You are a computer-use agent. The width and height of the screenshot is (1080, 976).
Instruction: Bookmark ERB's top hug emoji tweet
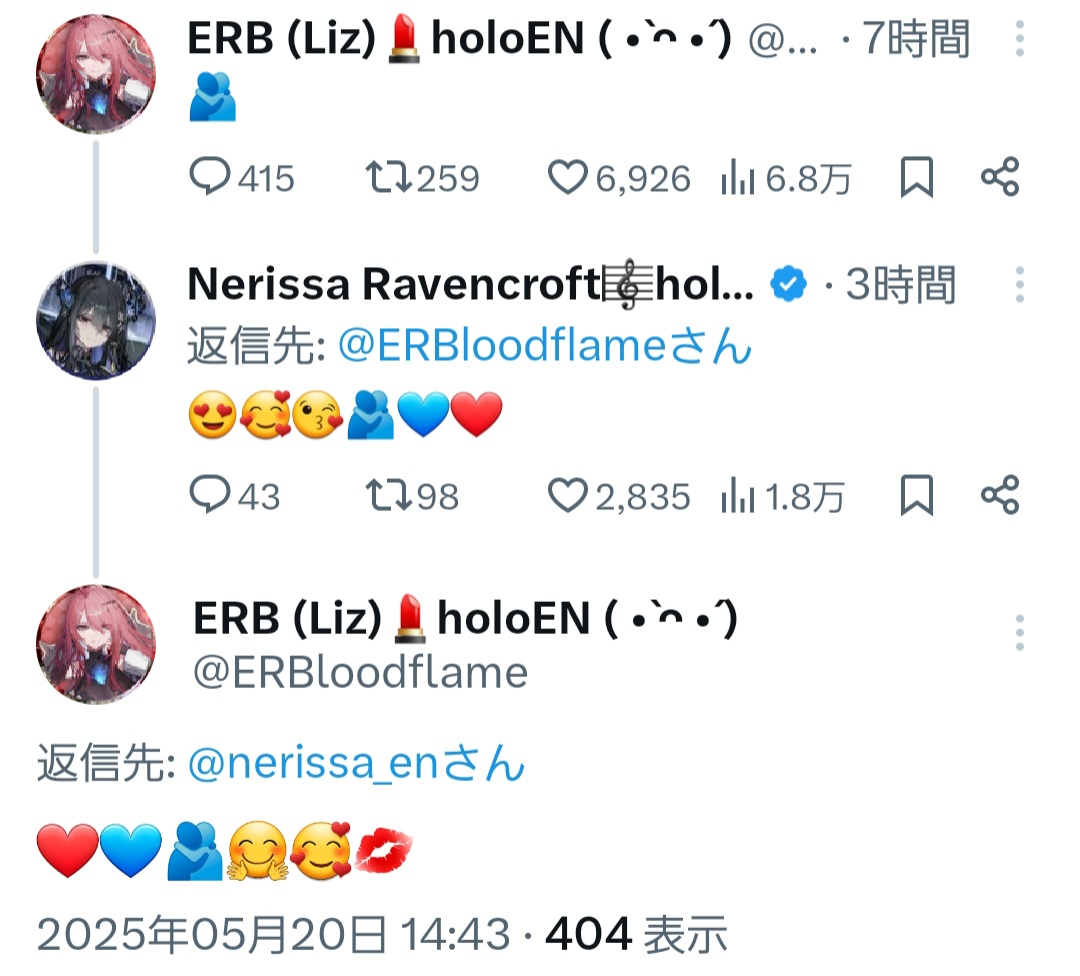point(917,178)
